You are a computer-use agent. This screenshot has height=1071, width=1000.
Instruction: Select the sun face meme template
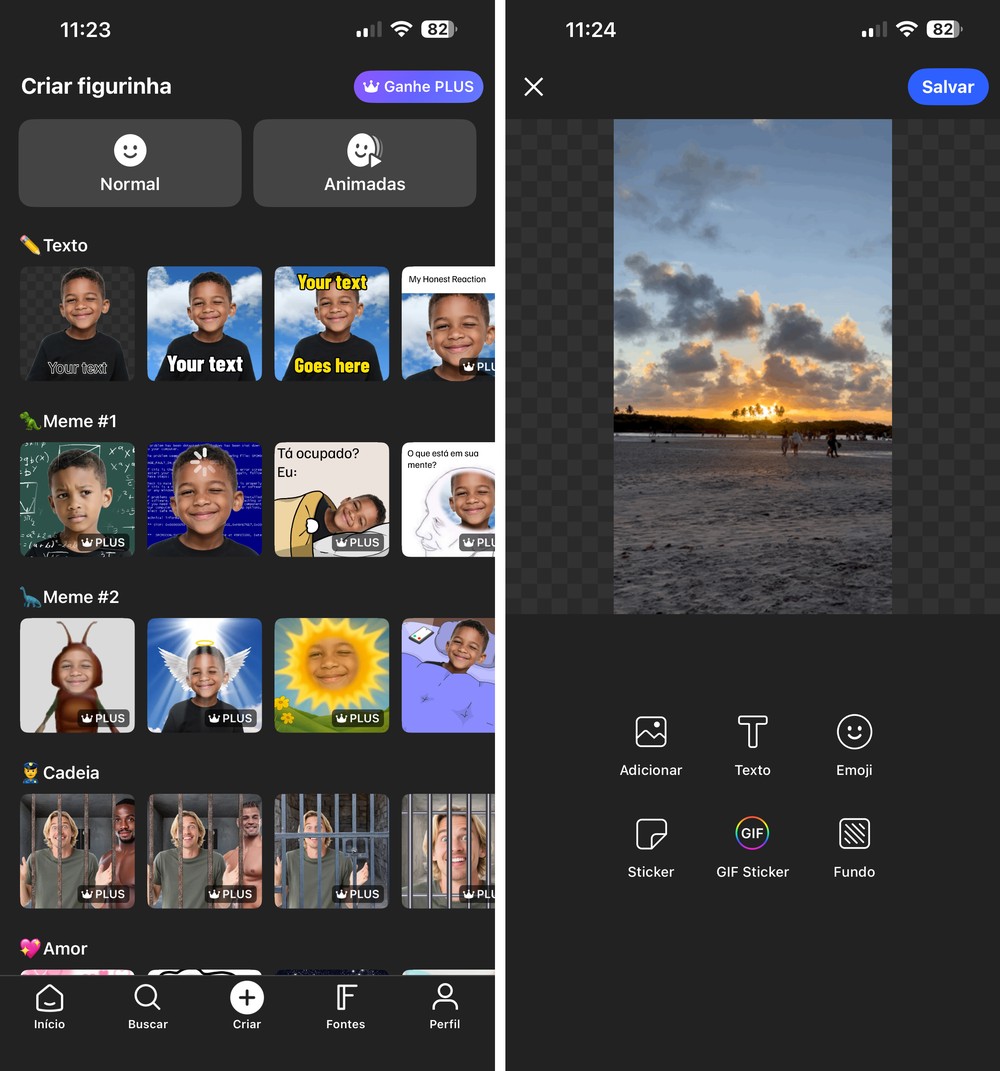tap(331, 676)
